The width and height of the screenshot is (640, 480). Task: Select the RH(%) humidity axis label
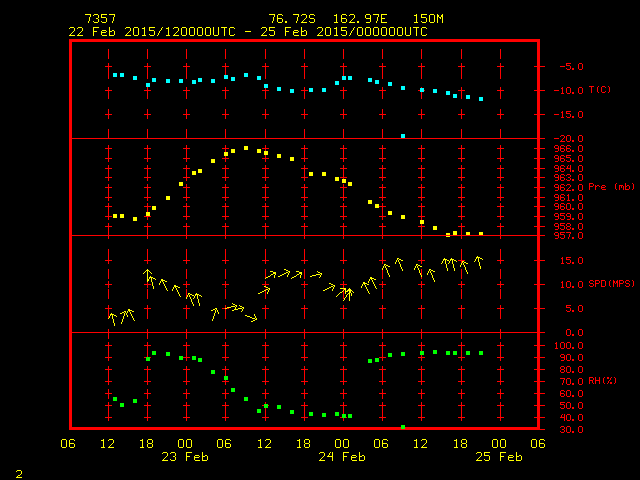(x=604, y=381)
